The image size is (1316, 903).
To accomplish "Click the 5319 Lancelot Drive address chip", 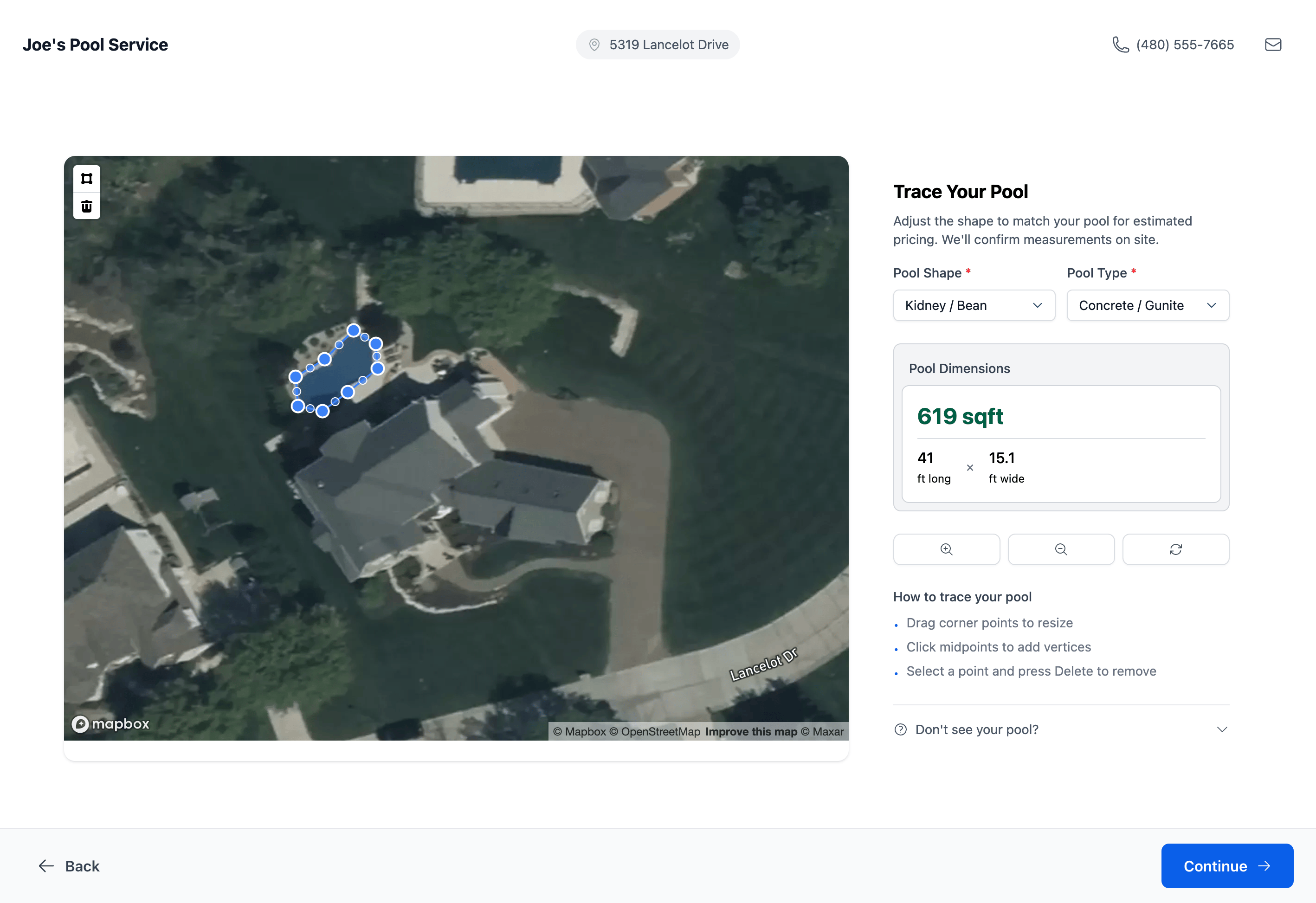I will pos(657,44).
